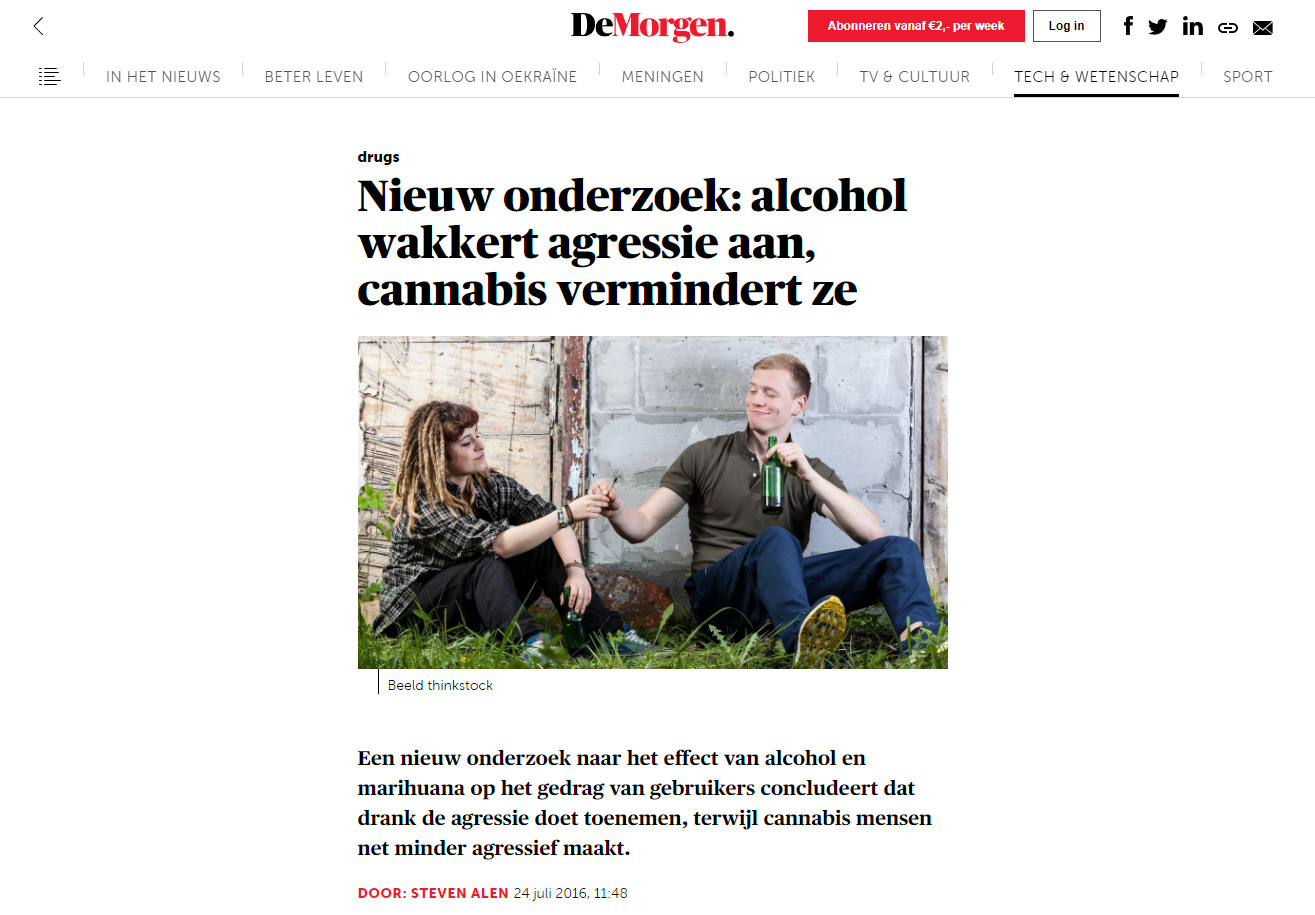The height and width of the screenshot is (915, 1315).
Task: Open the In het nieuws section
Action: tap(163, 76)
